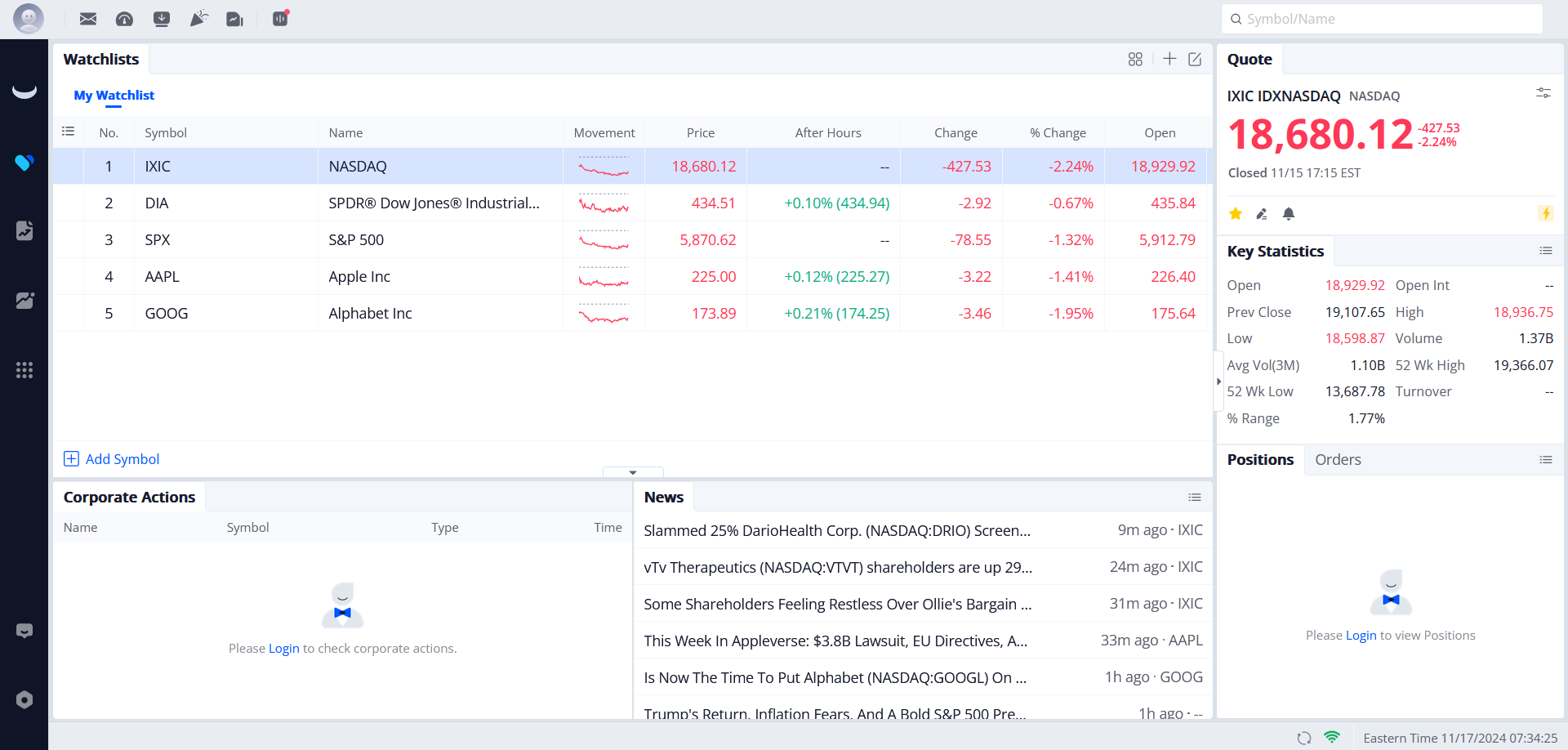
Task: Open the Alphabet (NASDAQ:GOOGL) news headline
Action: pyautogui.click(x=835, y=677)
